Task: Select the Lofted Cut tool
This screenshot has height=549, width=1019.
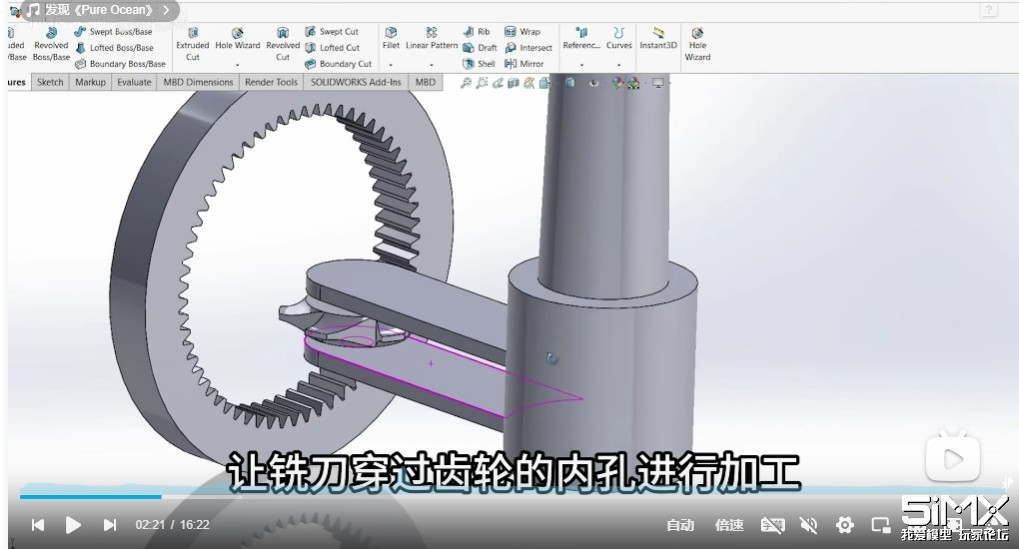Action: point(332,47)
